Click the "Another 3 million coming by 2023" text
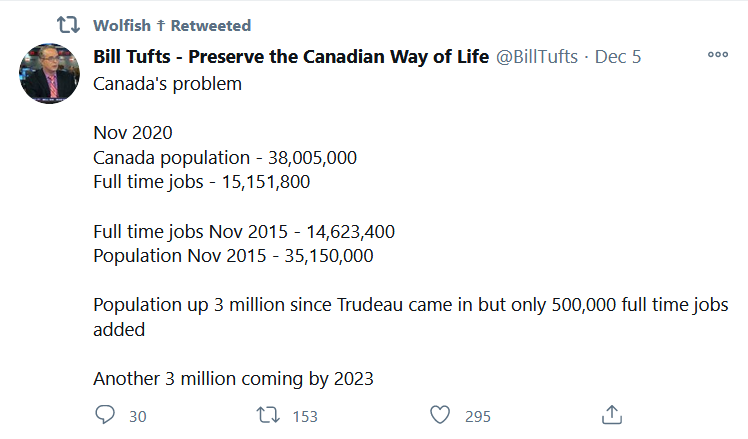Viewport: 748px width, 439px height. [x=233, y=379]
